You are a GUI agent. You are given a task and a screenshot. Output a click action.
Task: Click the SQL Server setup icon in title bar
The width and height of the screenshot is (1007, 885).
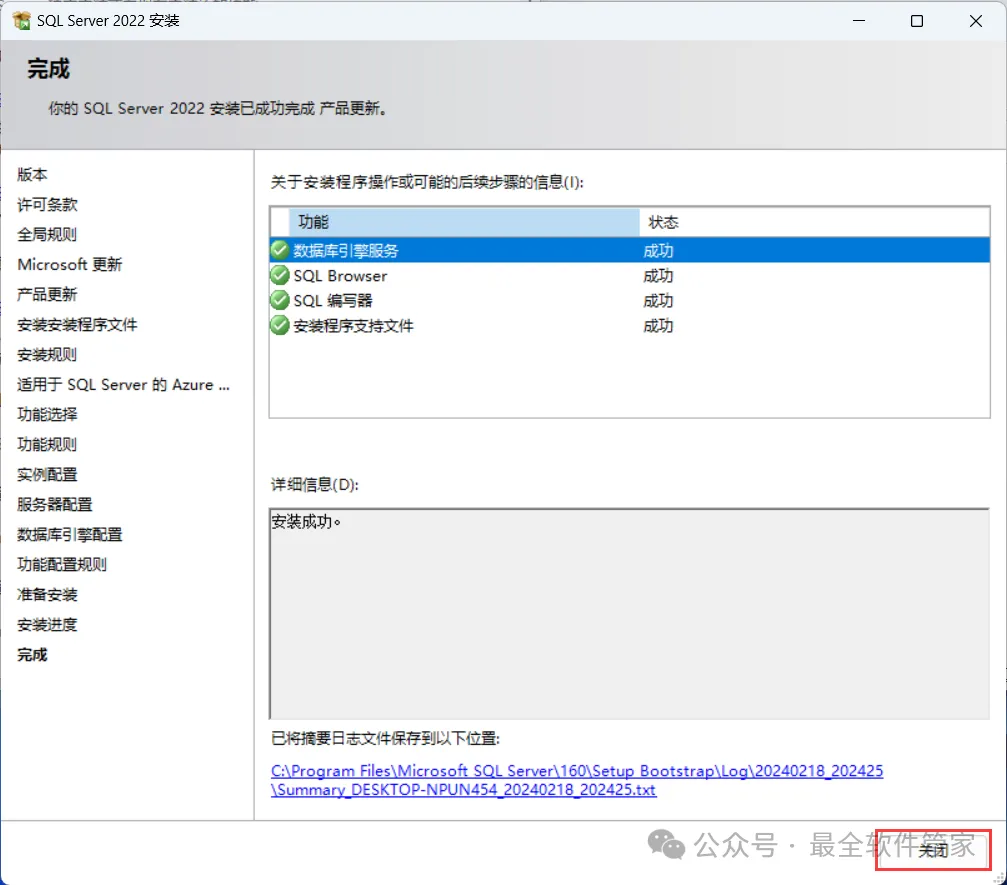[x=21, y=21]
